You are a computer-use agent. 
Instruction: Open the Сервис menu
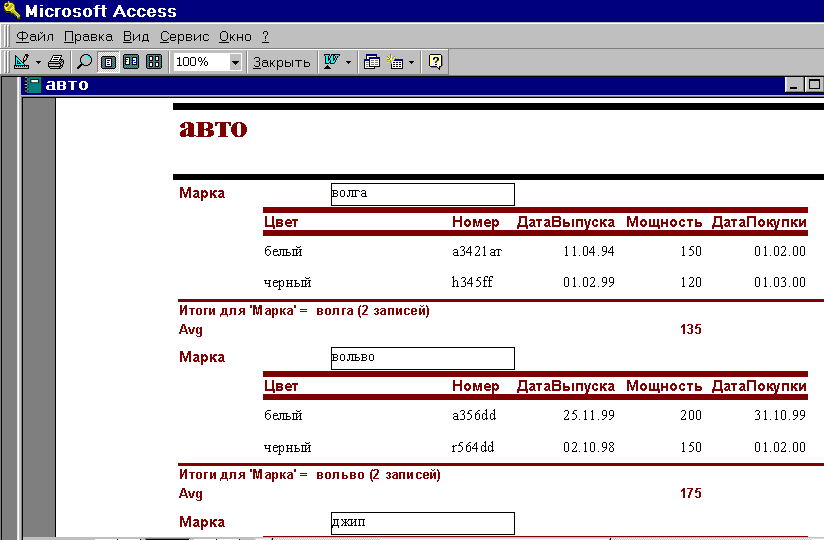[x=184, y=36]
